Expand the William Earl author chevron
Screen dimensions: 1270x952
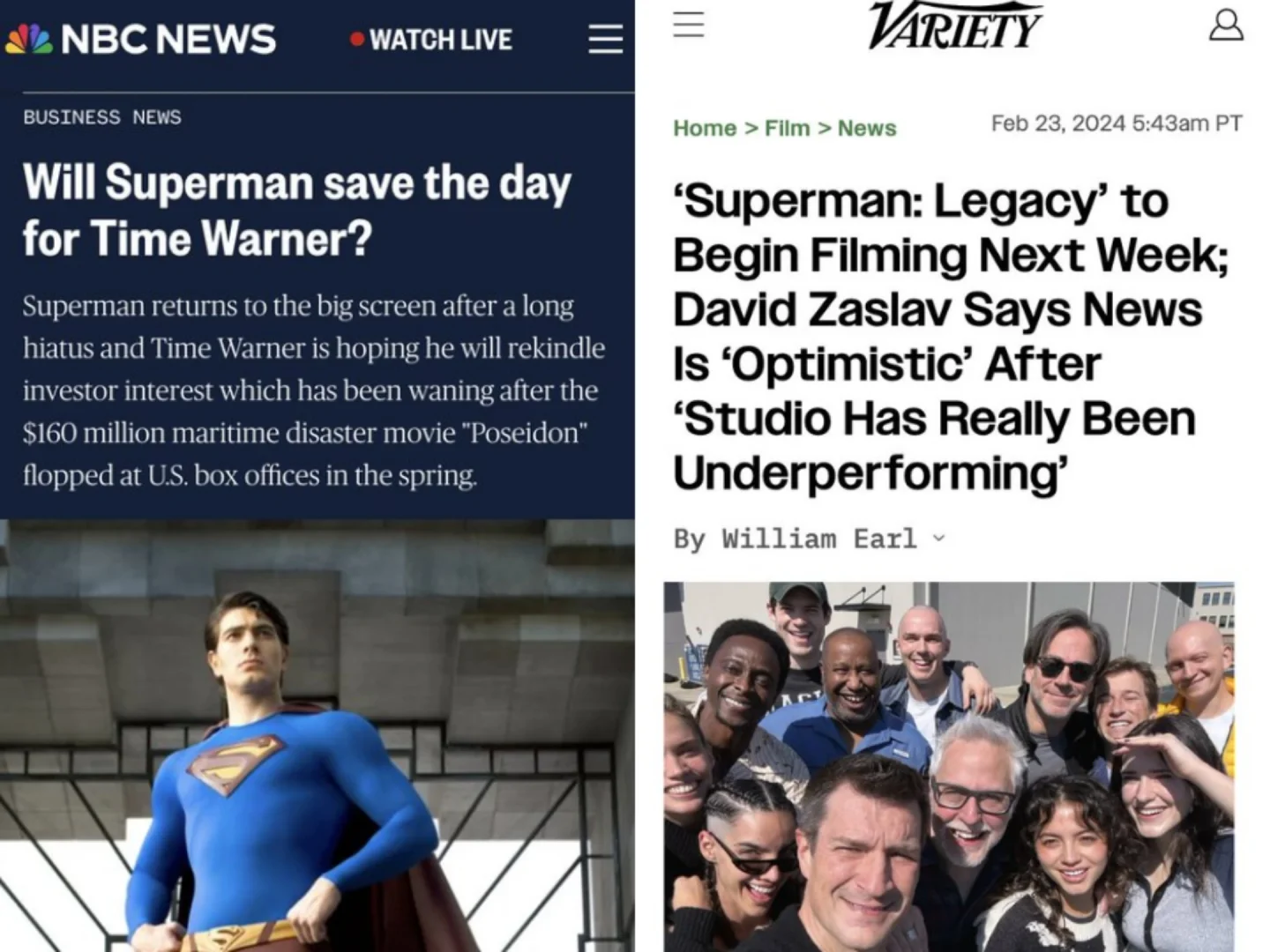coord(938,538)
